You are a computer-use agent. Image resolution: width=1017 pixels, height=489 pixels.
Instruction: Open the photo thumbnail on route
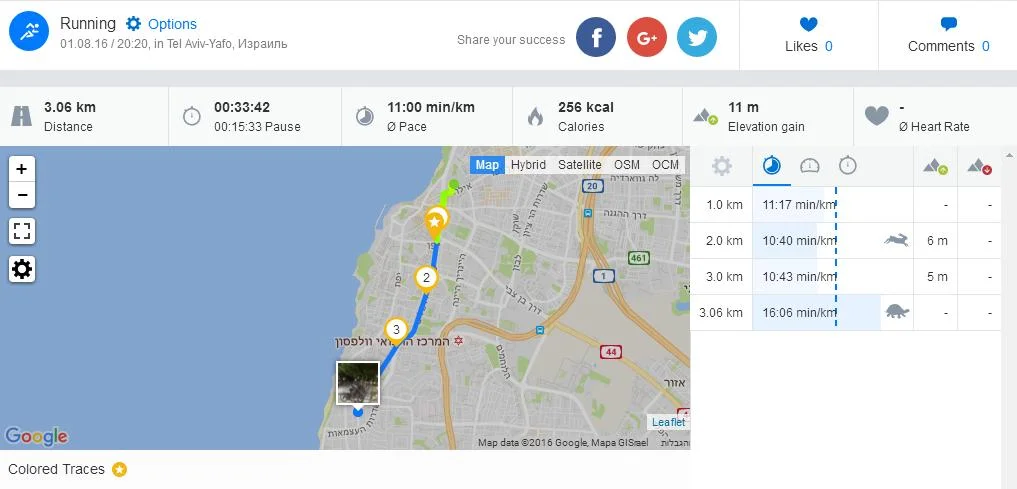click(x=357, y=383)
